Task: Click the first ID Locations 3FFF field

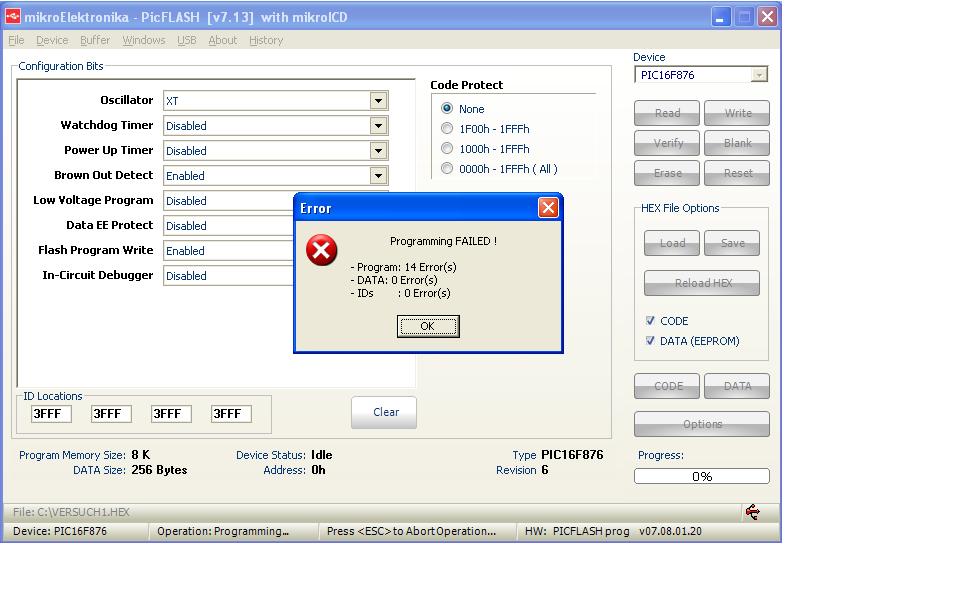Action: tap(51, 414)
